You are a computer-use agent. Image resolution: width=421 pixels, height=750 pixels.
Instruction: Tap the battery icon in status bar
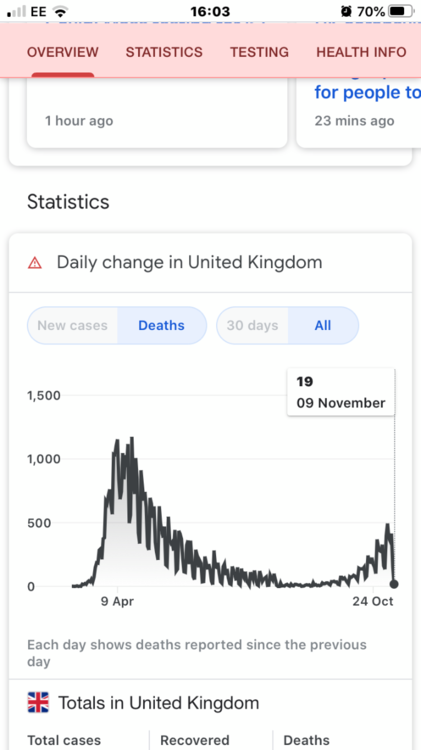tap(401, 11)
